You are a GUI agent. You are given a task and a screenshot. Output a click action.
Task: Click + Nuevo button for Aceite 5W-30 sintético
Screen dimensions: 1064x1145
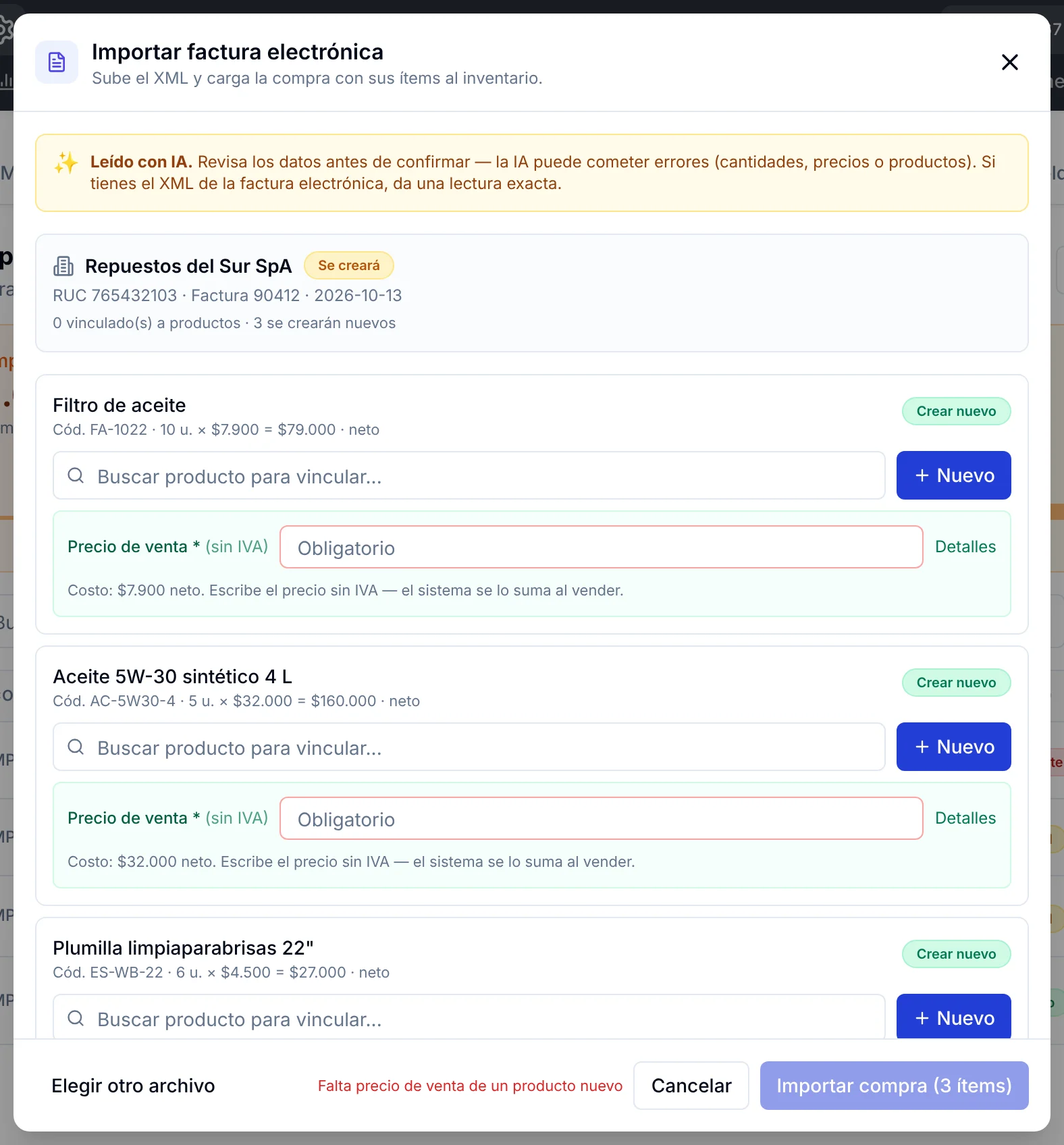pyautogui.click(x=953, y=747)
